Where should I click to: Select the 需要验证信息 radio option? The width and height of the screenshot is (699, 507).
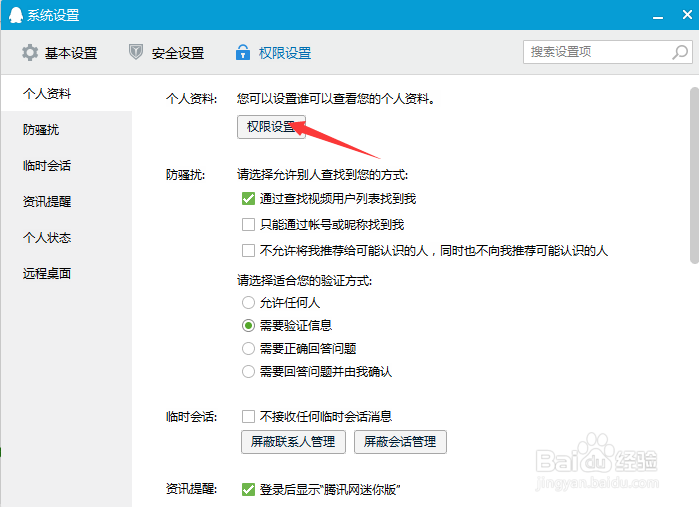tap(248, 326)
